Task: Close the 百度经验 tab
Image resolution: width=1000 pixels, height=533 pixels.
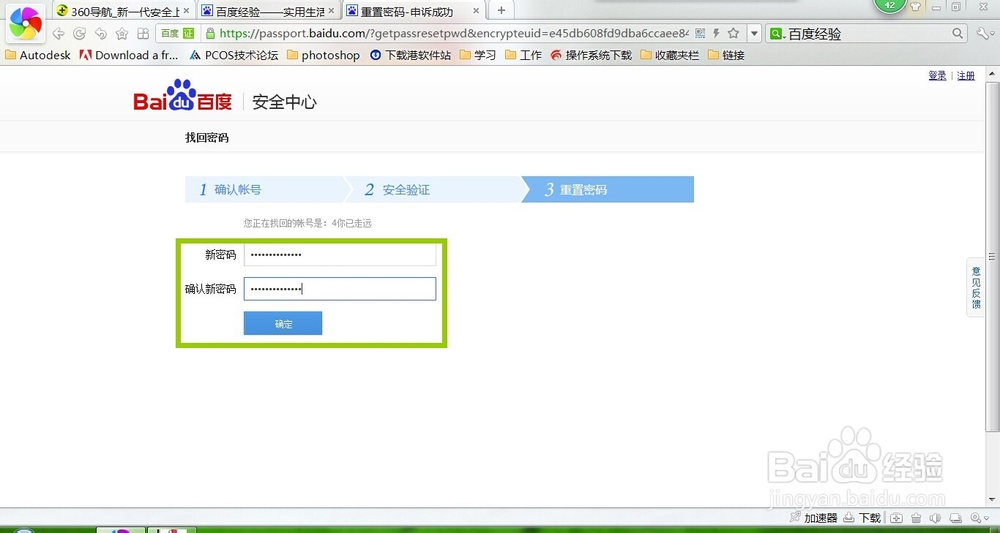Action: click(331, 11)
